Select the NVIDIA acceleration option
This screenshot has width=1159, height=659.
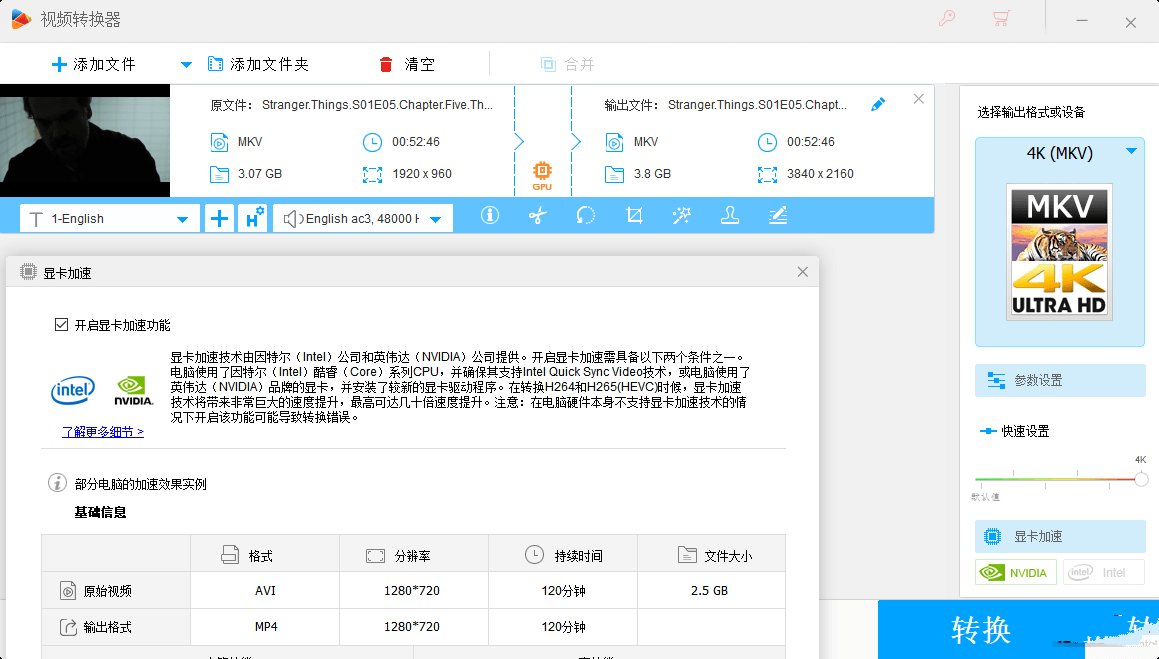(x=1015, y=572)
